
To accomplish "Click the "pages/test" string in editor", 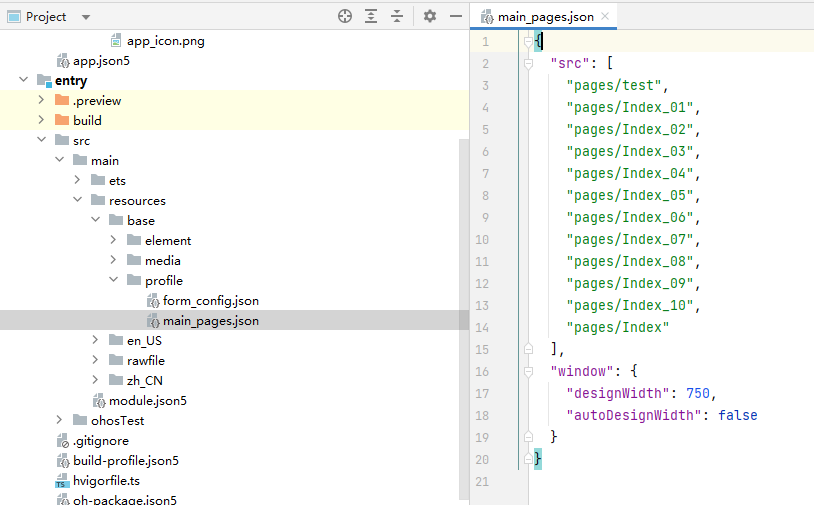I will (x=614, y=85).
